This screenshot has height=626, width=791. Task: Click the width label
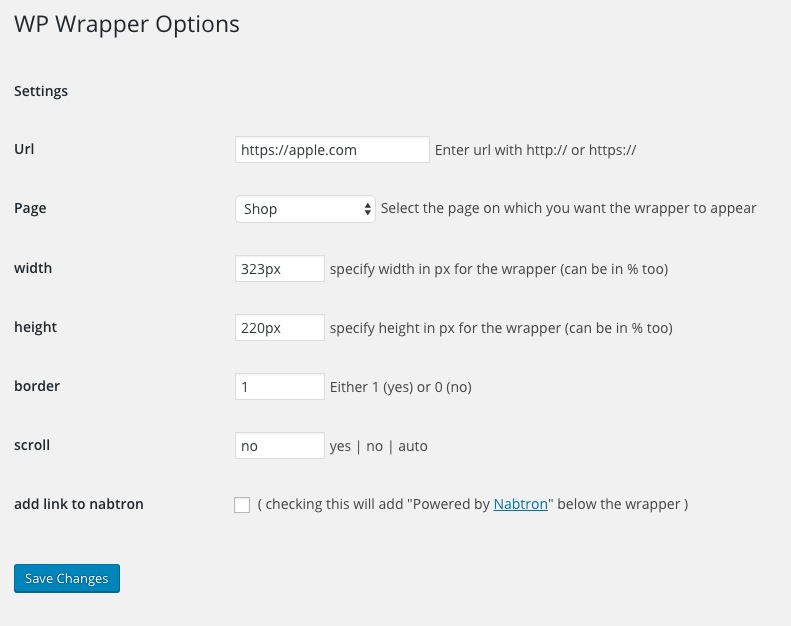click(33, 268)
